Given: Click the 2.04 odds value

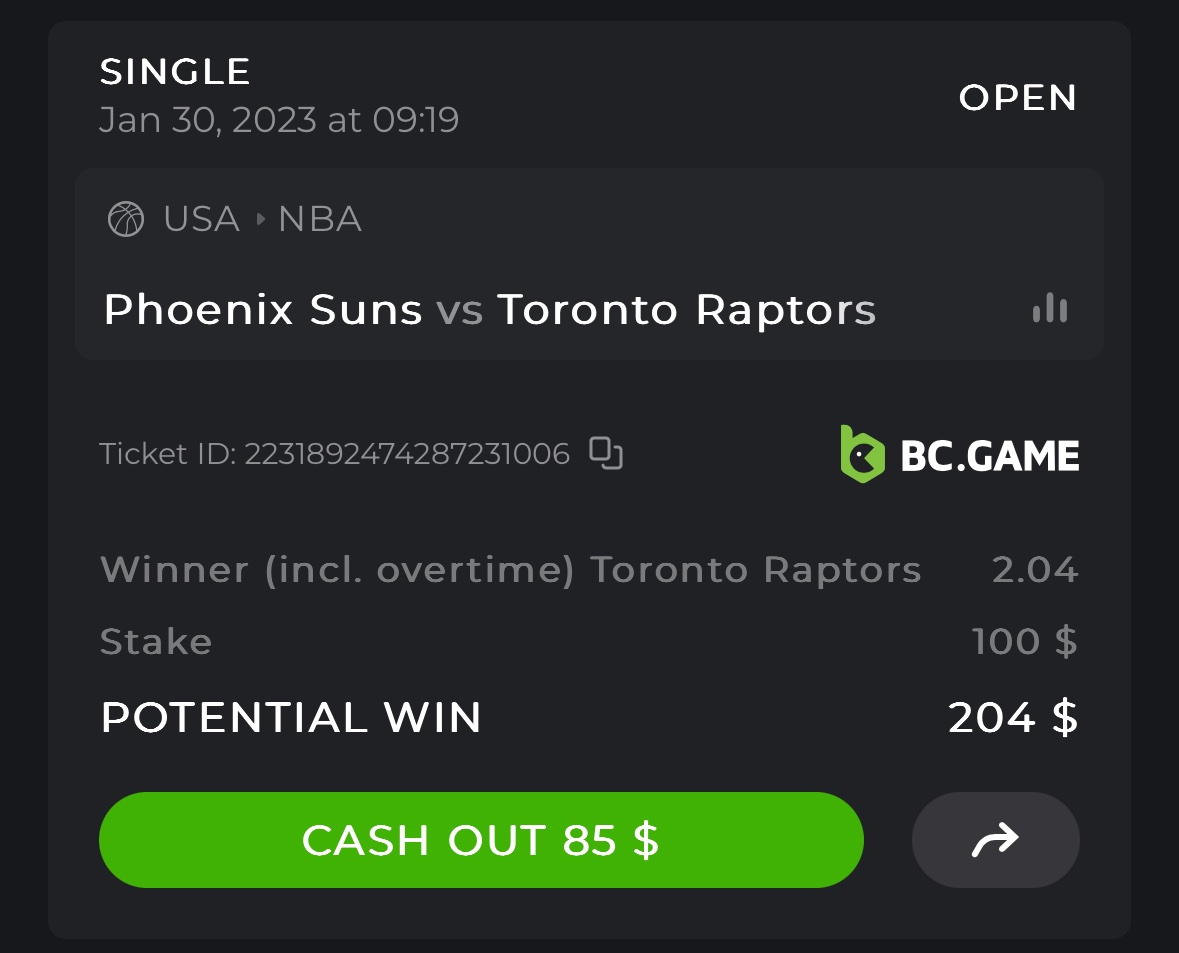Looking at the screenshot, I should (x=1034, y=570).
